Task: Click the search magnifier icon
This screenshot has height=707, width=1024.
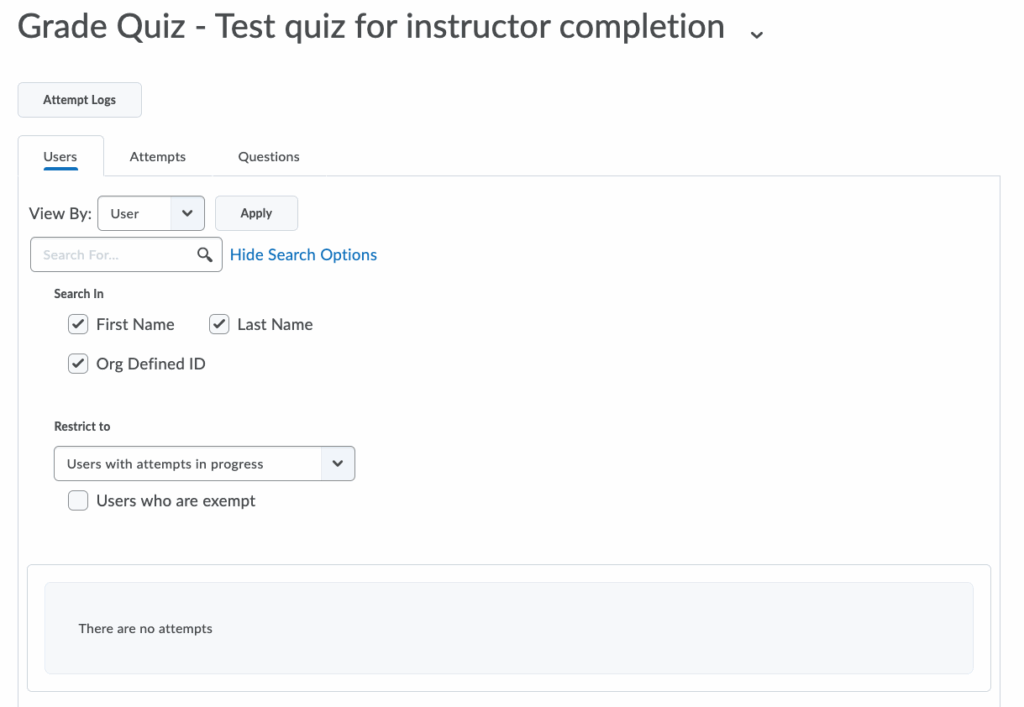Action: (x=205, y=255)
